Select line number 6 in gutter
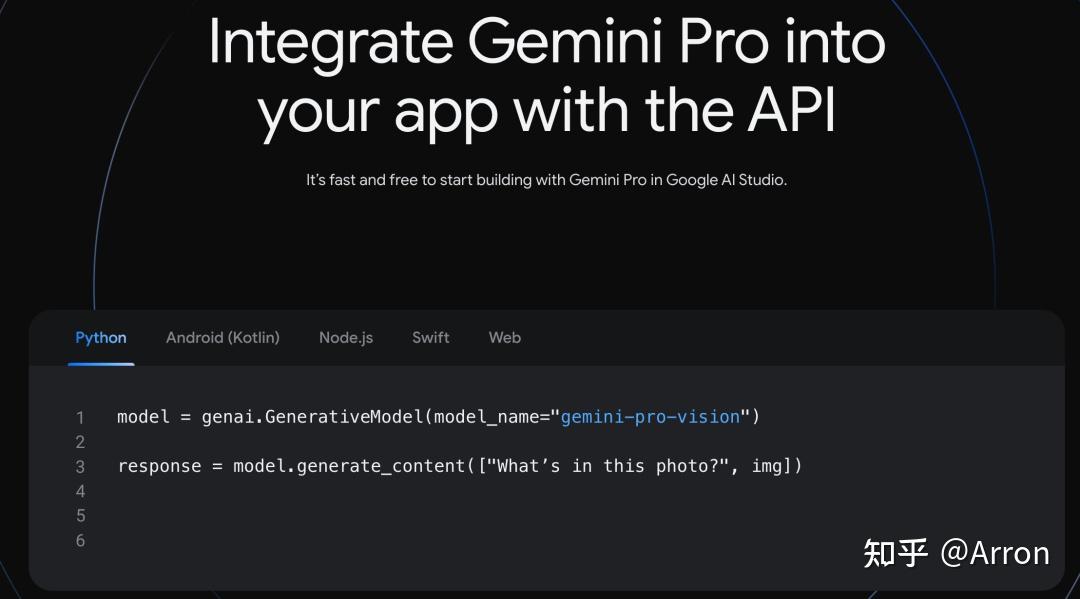The image size is (1080, 599). [x=80, y=540]
